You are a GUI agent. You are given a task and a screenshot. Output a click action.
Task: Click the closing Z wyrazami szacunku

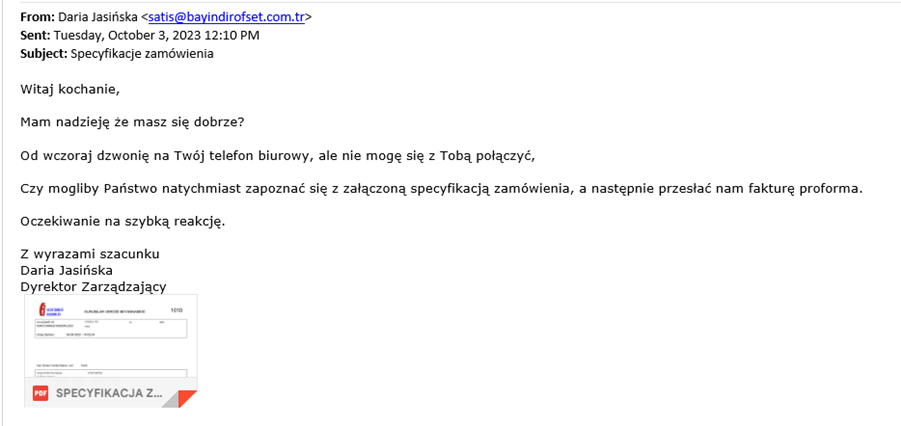tap(90, 254)
